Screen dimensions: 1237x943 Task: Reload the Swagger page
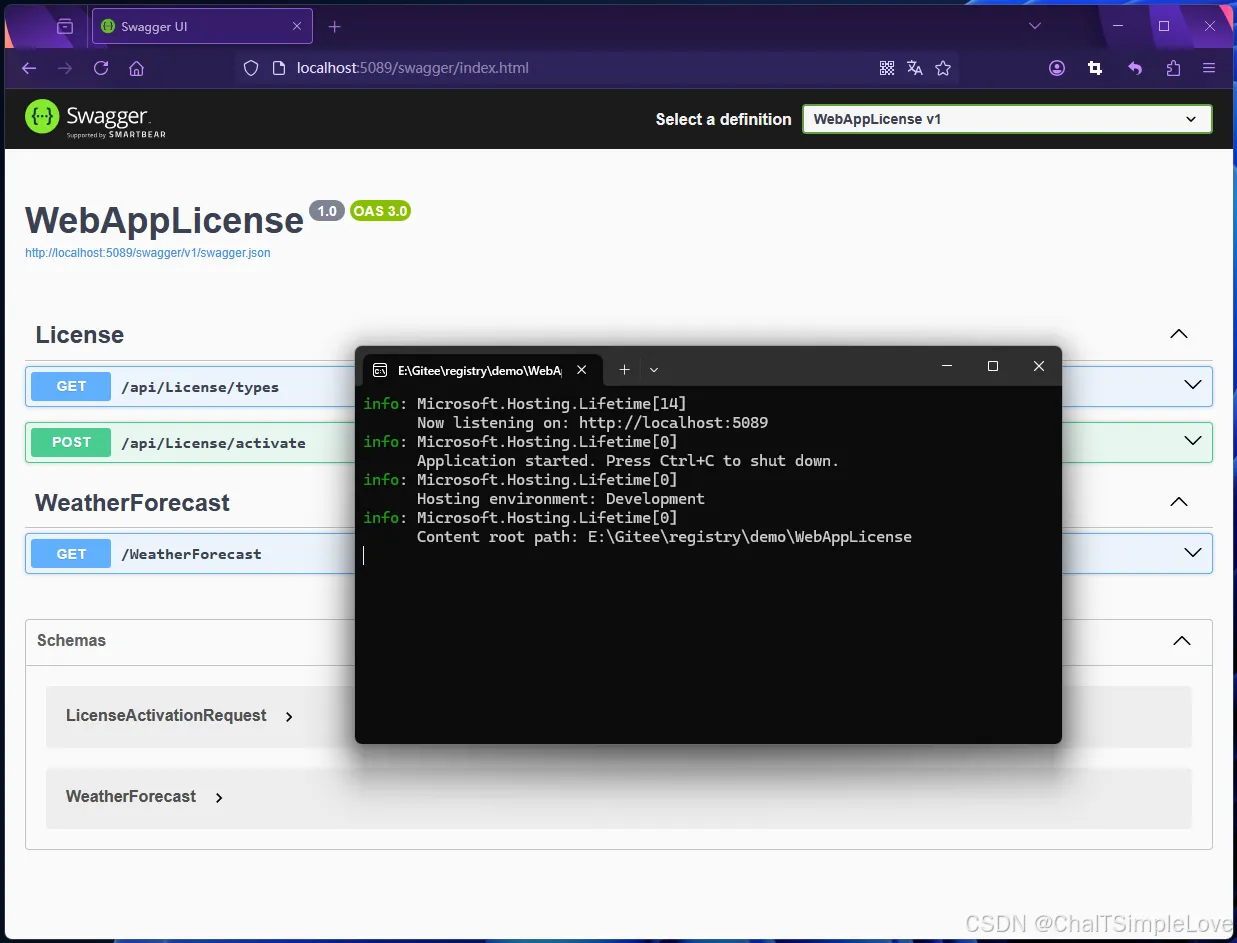pyautogui.click(x=101, y=68)
